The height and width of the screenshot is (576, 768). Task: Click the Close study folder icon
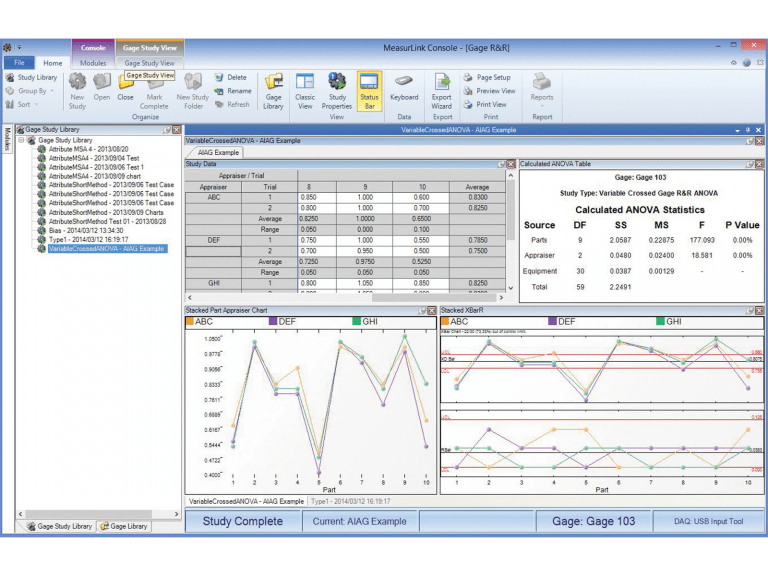tap(125, 87)
